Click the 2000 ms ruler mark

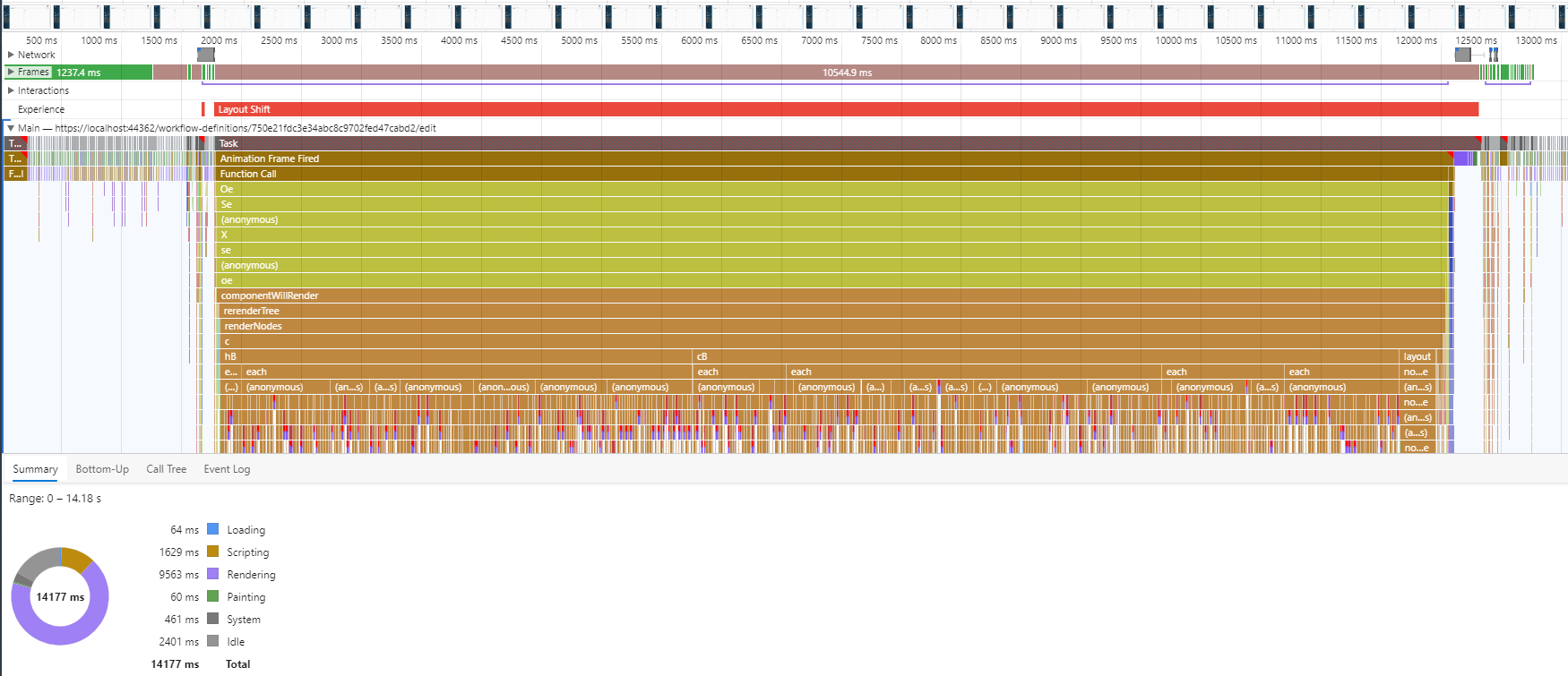click(x=219, y=40)
